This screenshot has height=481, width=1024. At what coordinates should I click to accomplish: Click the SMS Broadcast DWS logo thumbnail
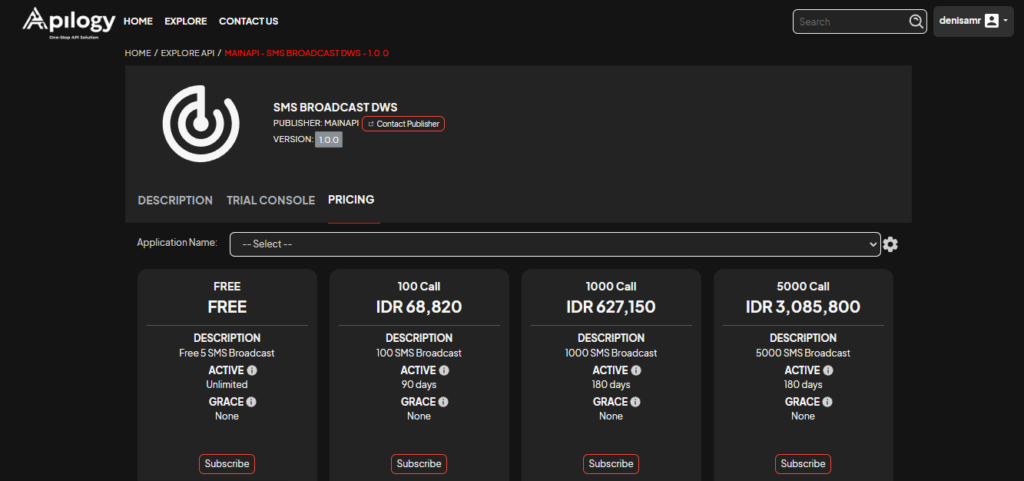pos(201,123)
